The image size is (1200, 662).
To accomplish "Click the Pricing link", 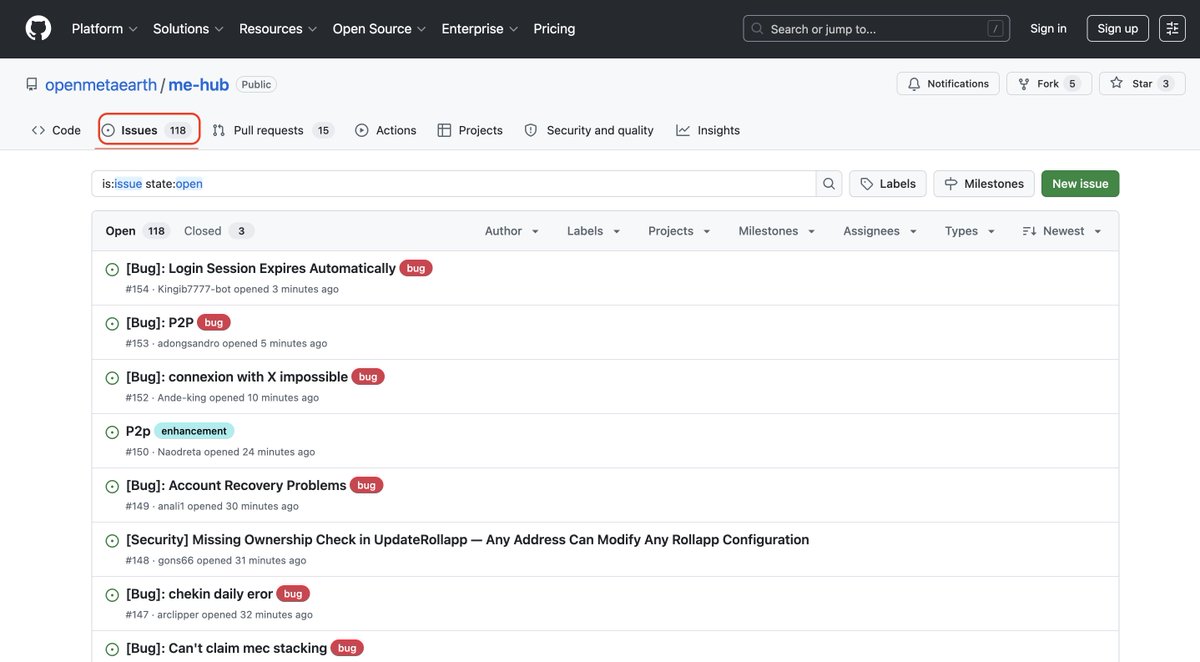I will click(x=554, y=29).
